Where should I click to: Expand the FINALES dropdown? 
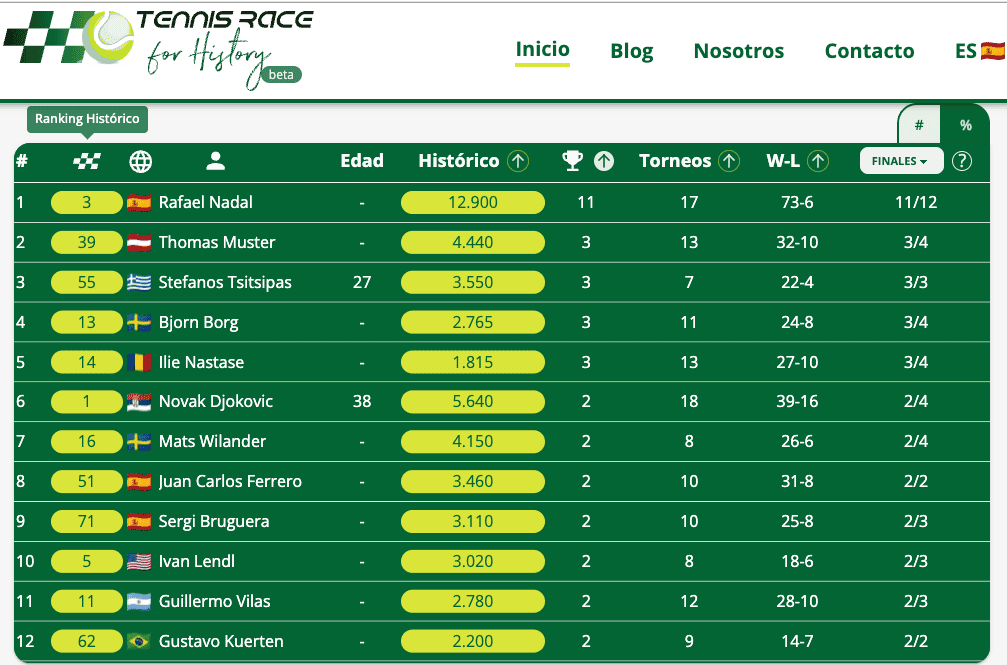[900, 161]
